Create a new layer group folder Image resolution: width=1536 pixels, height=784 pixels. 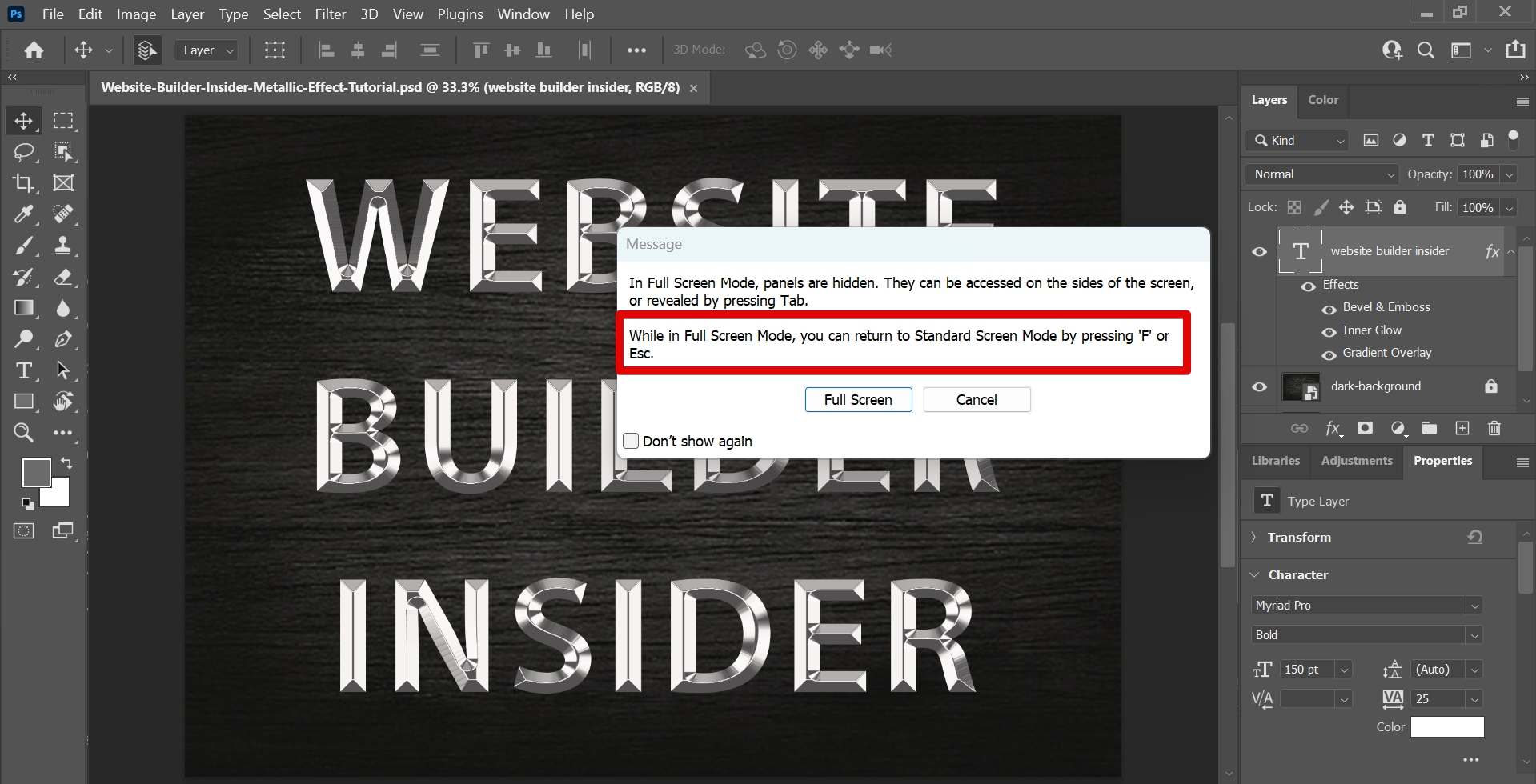point(1429,429)
